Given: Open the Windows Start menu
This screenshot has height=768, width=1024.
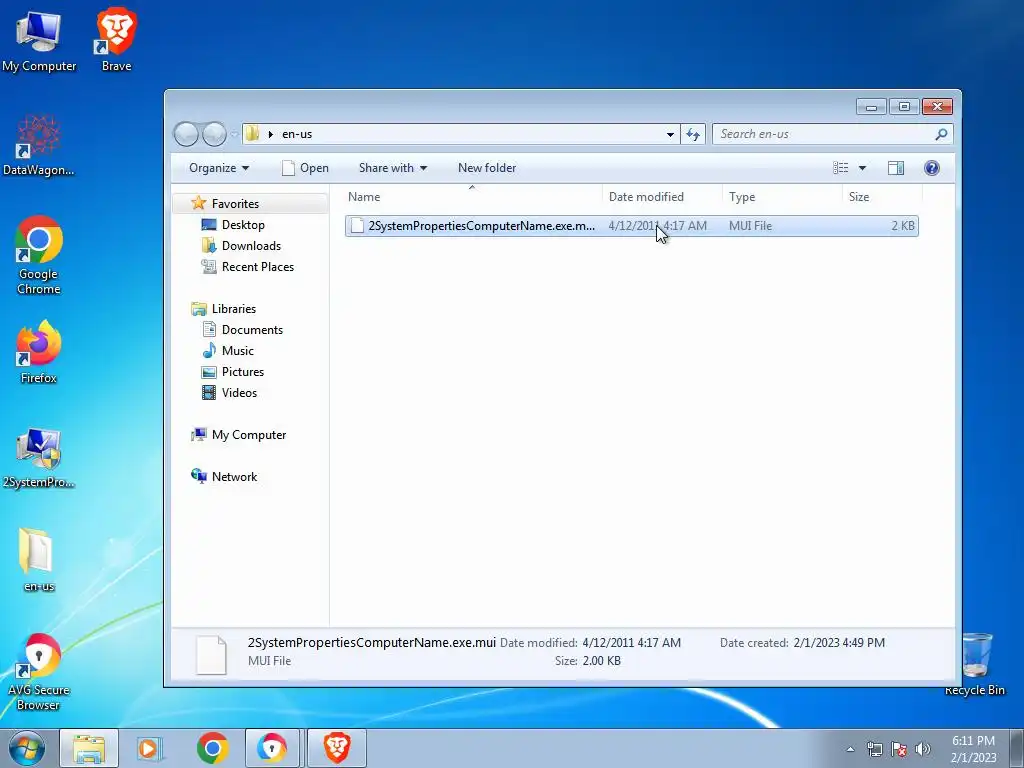Looking at the screenshot, I should click(x=26, y=748).
